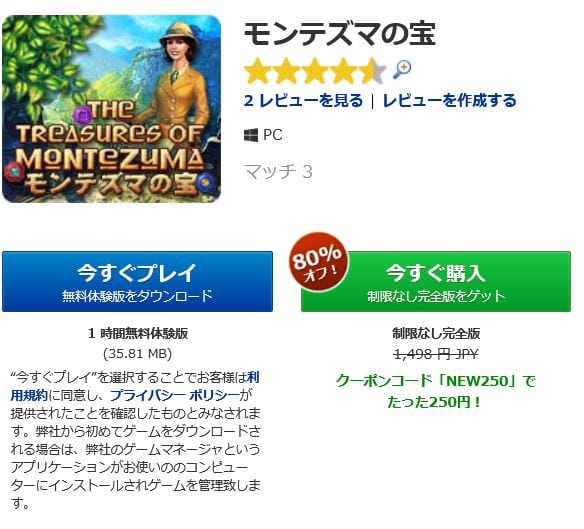Click the 80% オフ red discount badge
Image resolution: width=584 pixels, height=529 pixels.
(x=318, y=262)
